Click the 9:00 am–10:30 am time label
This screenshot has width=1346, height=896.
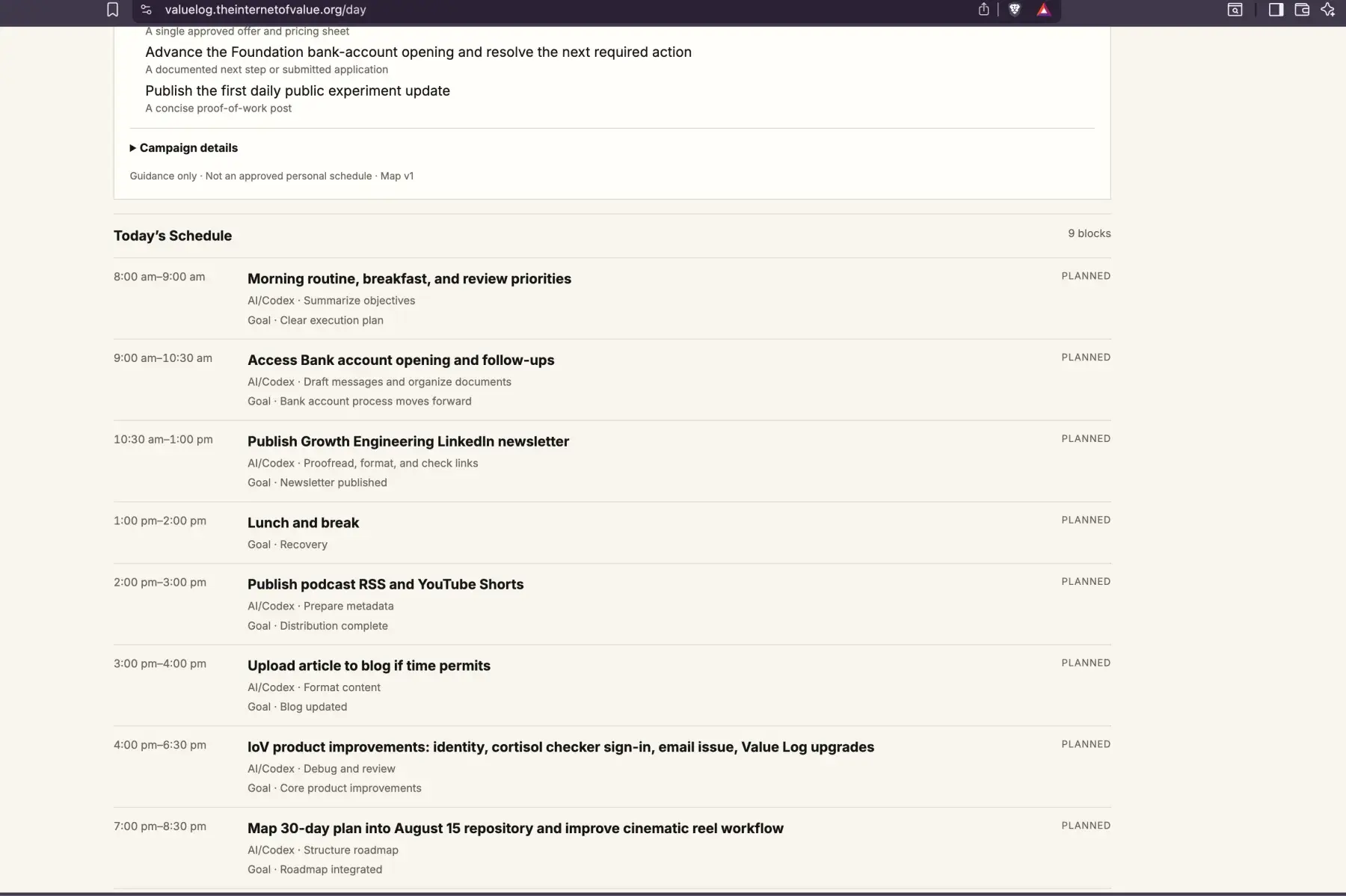click(163, 358)
